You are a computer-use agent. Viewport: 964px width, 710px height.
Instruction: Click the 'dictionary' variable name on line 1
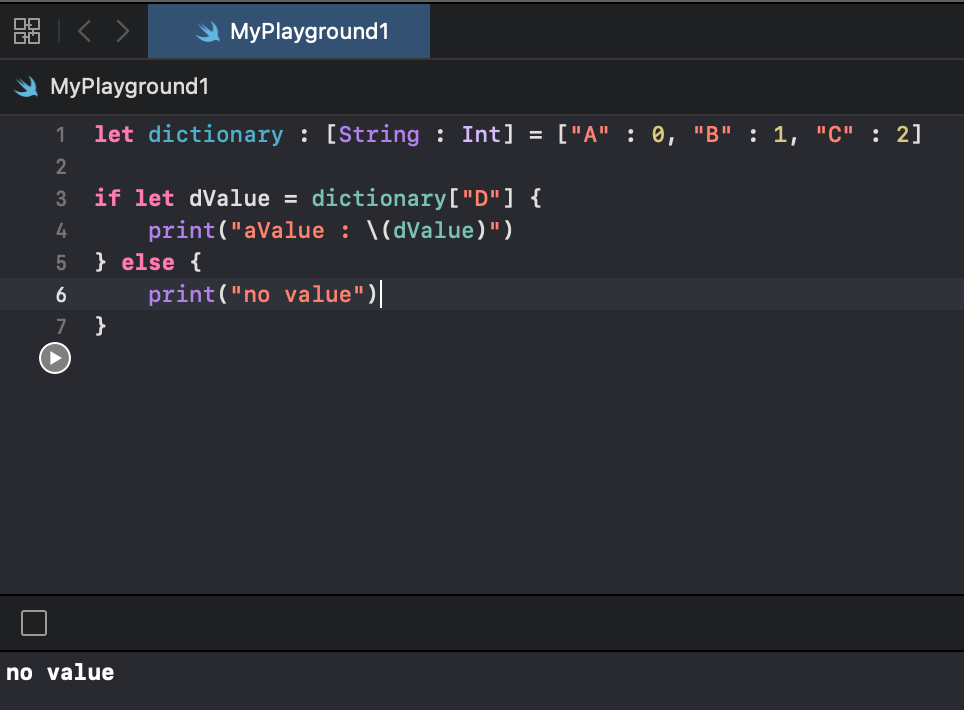(x=216, y=135)
